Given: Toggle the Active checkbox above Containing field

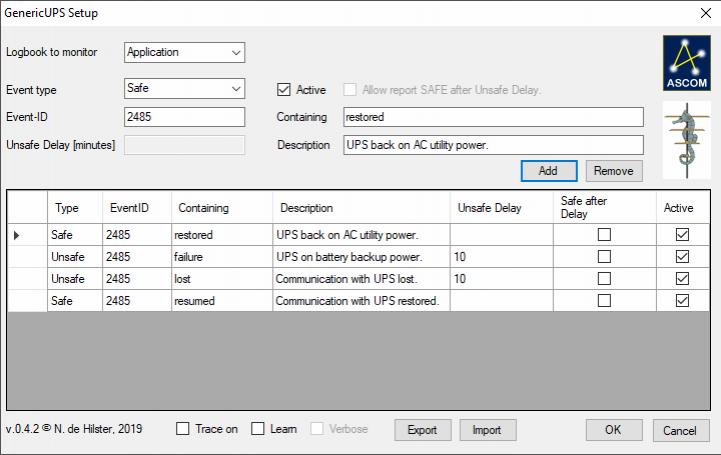Looking at the screenshot, I should tap(284, 90).
